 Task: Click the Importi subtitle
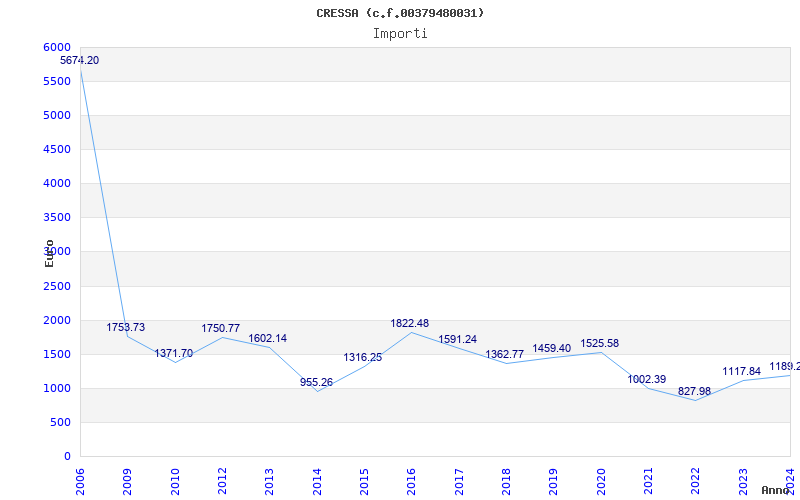point(400,34)
